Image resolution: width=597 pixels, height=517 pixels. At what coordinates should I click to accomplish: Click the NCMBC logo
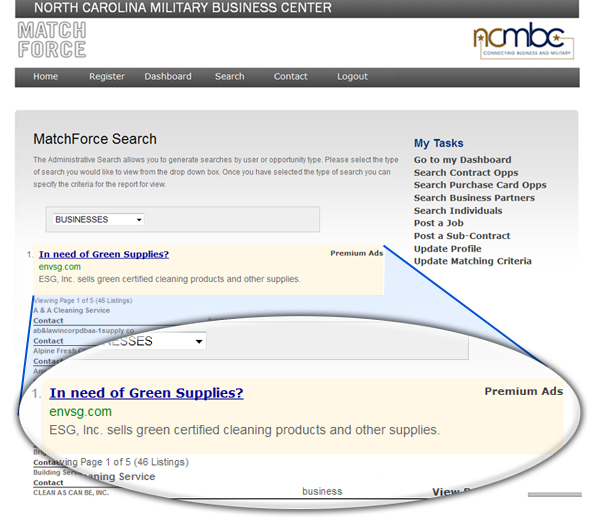[x=524, y=41]
